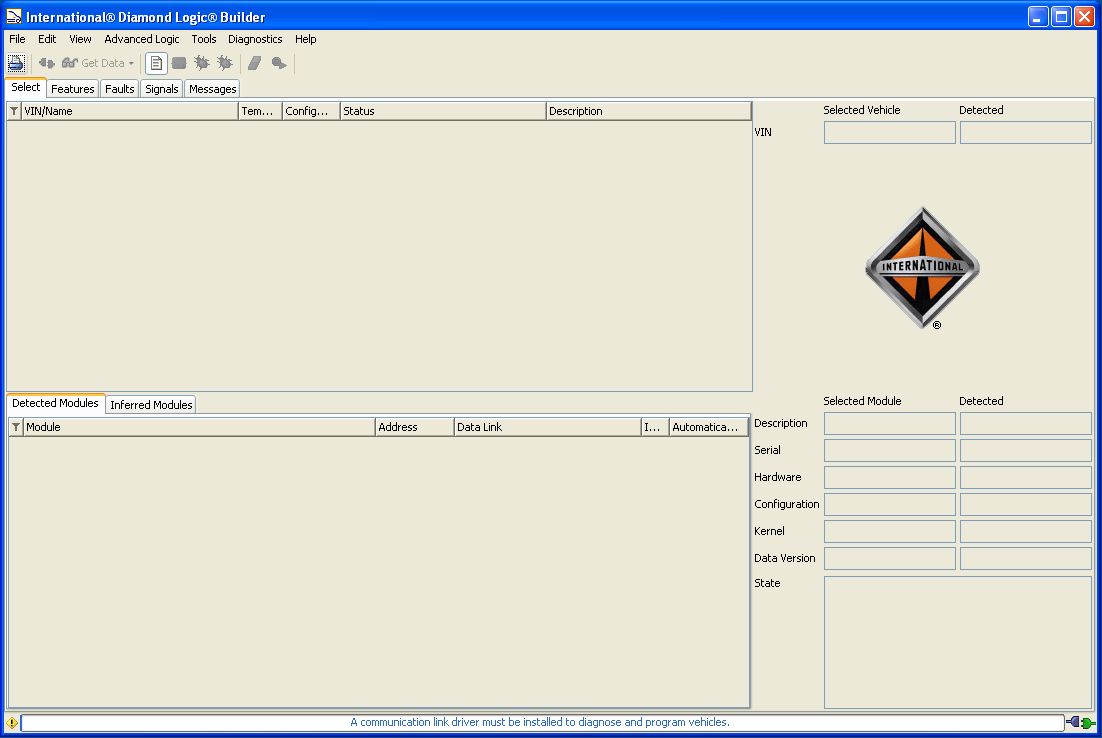The height and width of the screenshot is (738, 1102).
Task: Open the Advanced Logic menu
Action: pyautogui.click(x=142, y=39)
